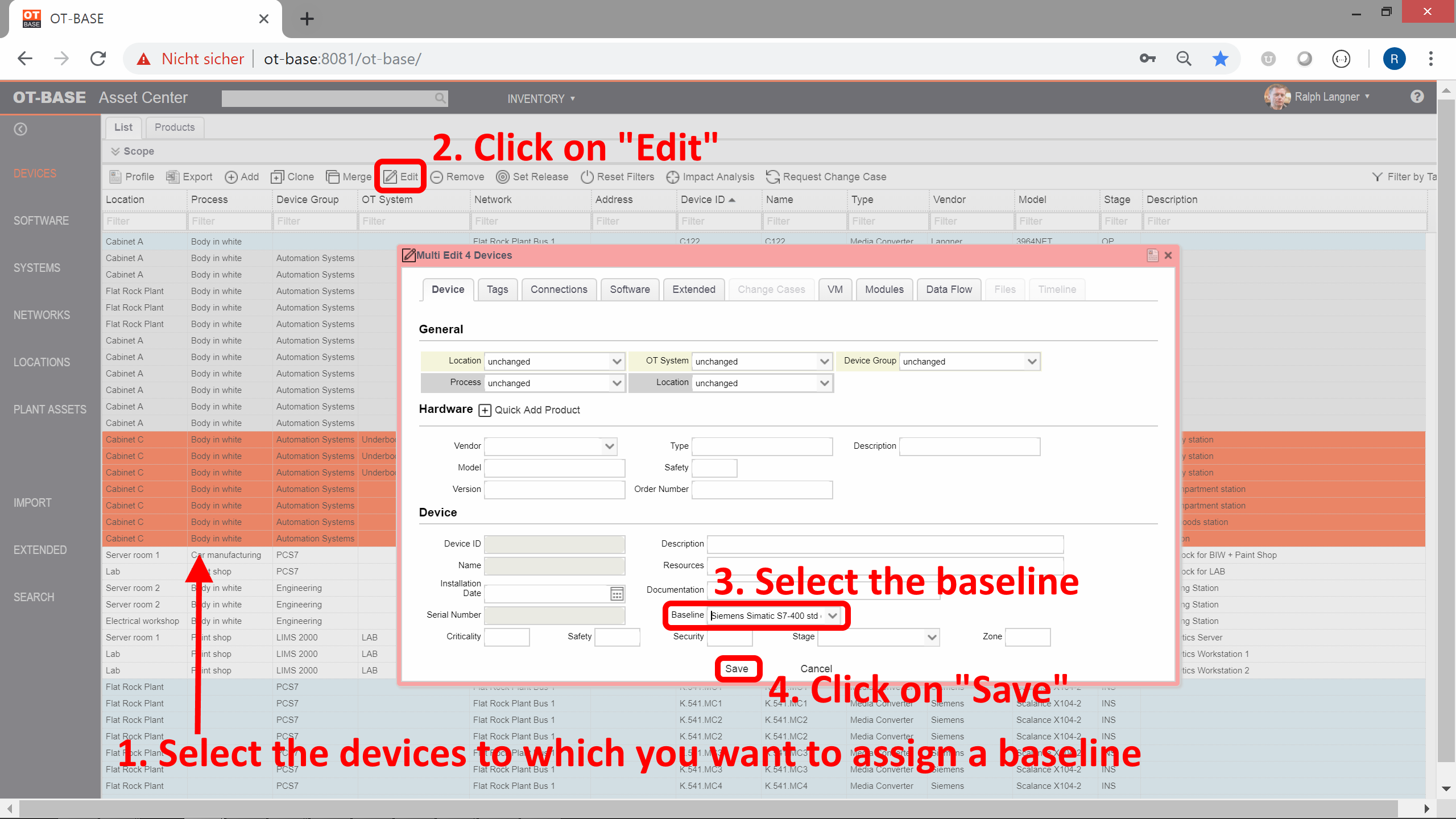This screenshot has height=819, width=1456.
Task: Click the Cancel button
Action: (x=816, y=669)
